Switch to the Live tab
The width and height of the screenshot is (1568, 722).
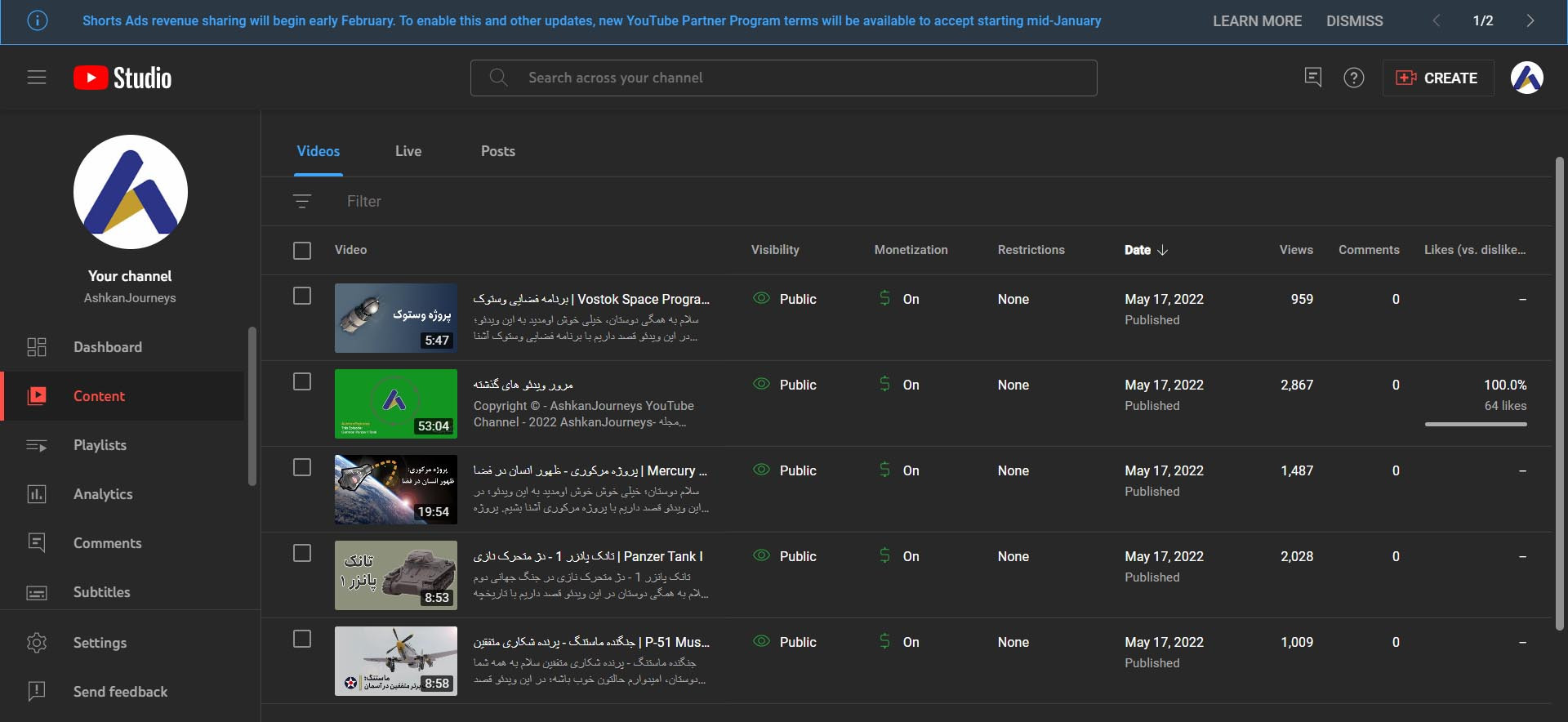[x=408, y=151]
